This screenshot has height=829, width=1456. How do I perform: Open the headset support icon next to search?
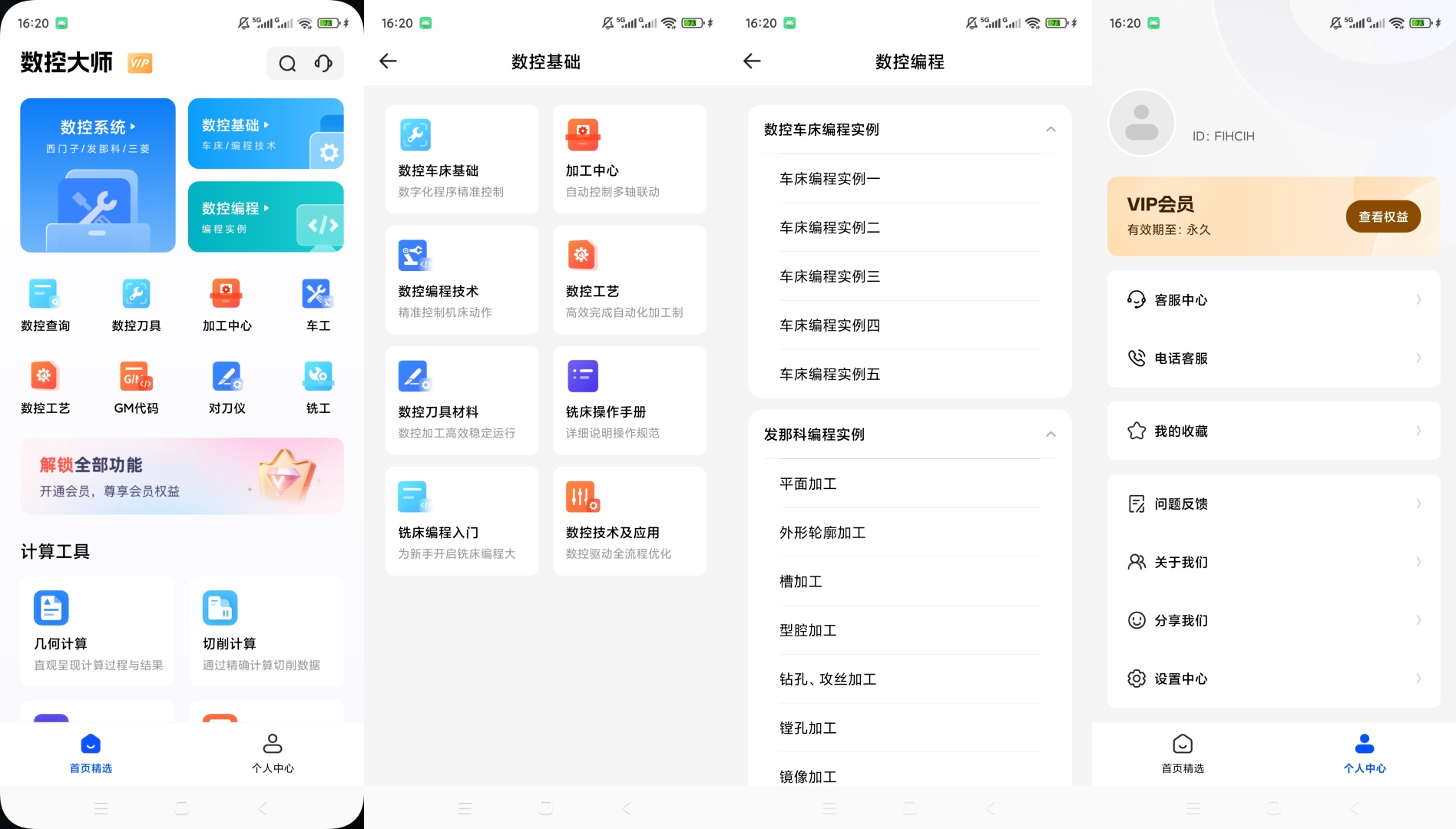[x=323, y=63]
